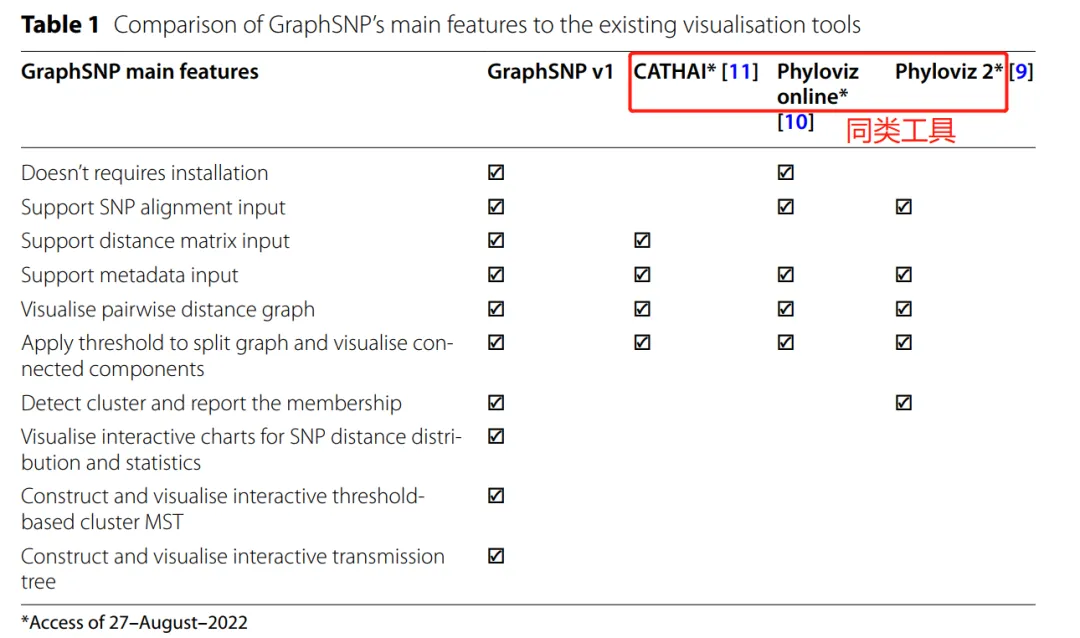The height and width of the screenshot is (638, 1080).
Task: Click GraphSNP v1 checkmark for interactive transmission tree
Action: coord(496,556)
